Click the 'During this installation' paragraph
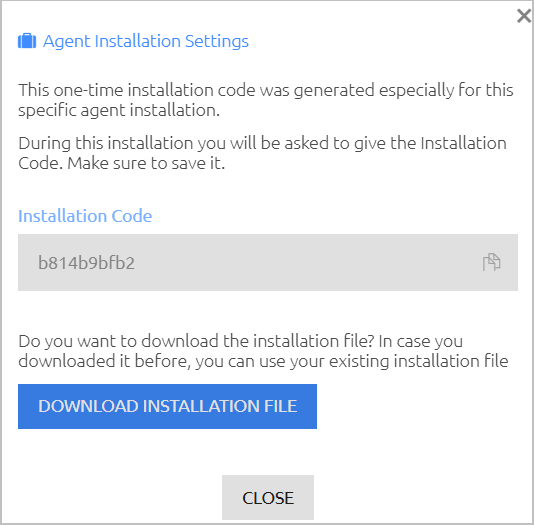 (x=262, y=153)
